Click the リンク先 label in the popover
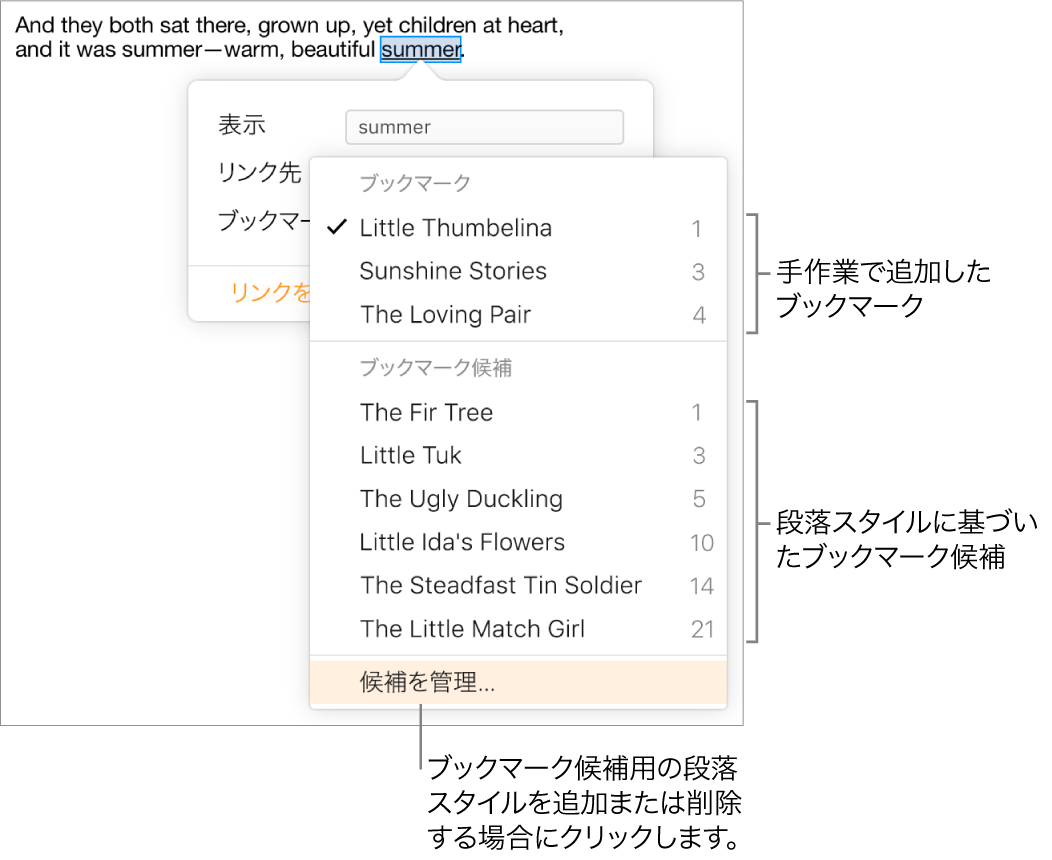1052x860 pixels. [x=260, y=173]
